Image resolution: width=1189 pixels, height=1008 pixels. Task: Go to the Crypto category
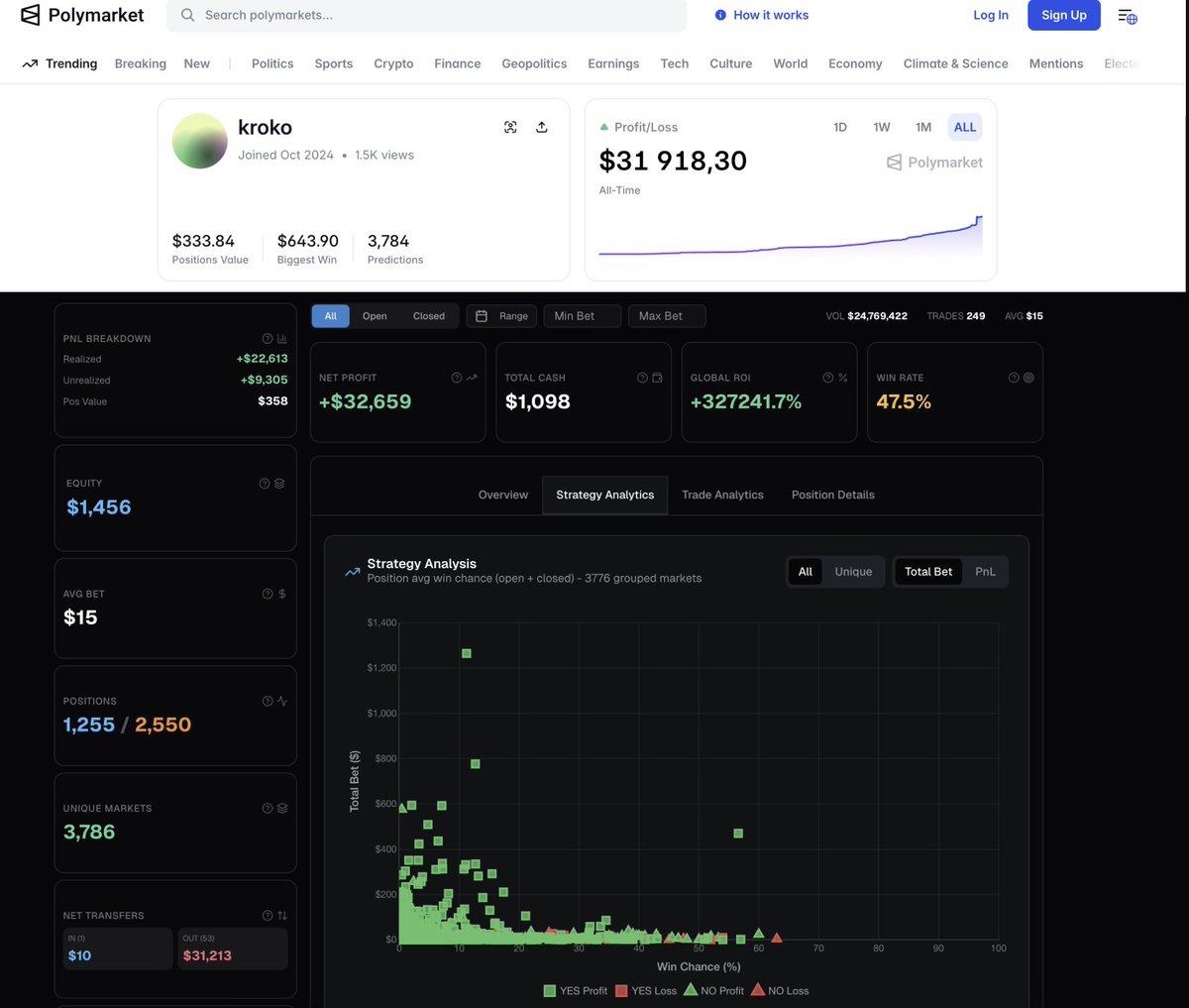coord(393,63)
